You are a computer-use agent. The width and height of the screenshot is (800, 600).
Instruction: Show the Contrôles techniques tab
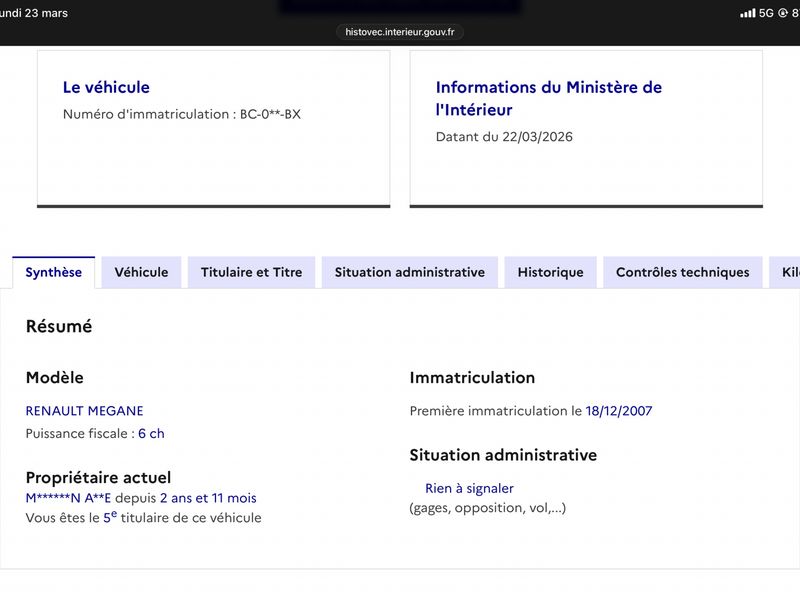[683, 272]
